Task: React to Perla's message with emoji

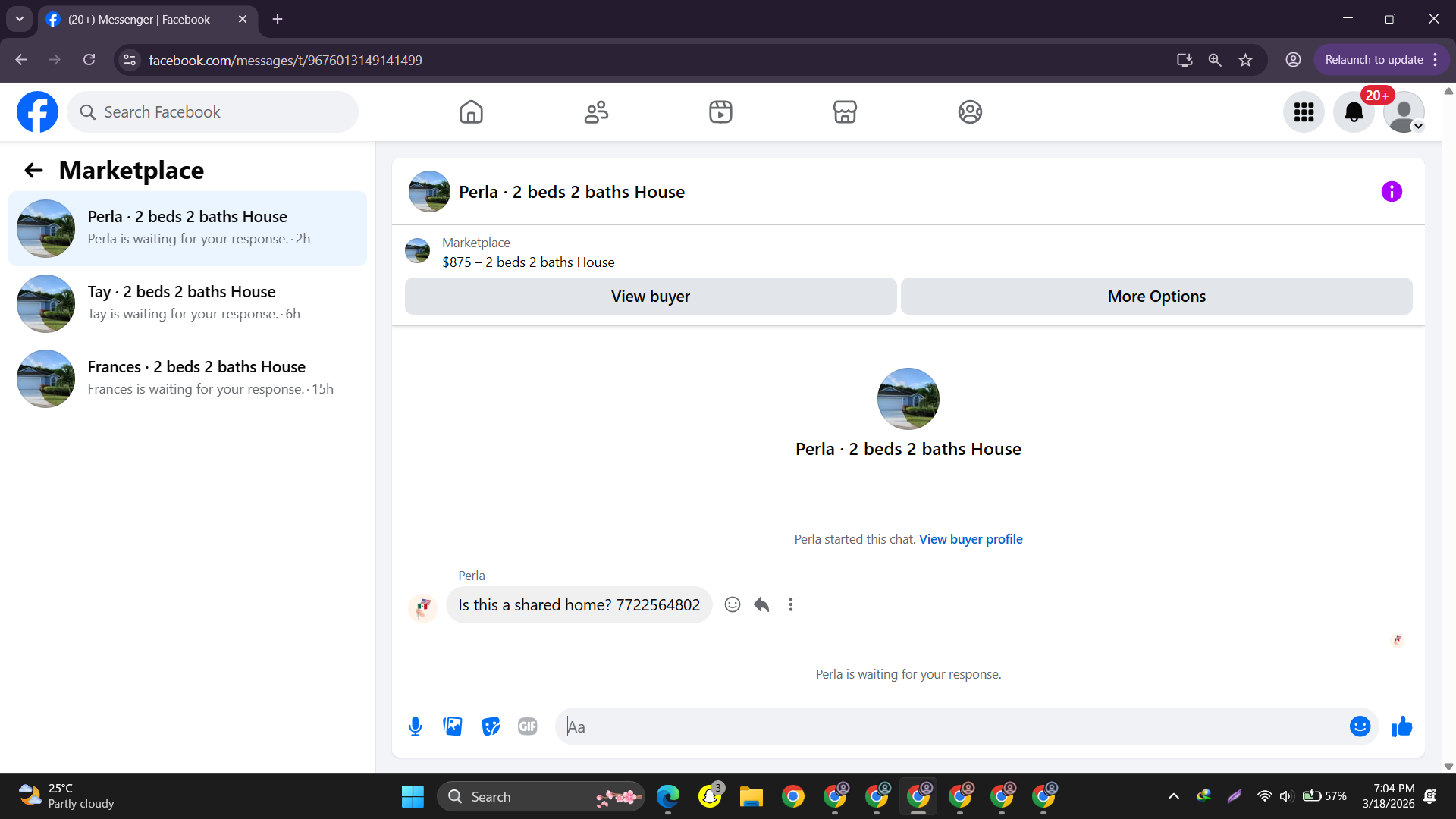Action: [x=732, y=604]
